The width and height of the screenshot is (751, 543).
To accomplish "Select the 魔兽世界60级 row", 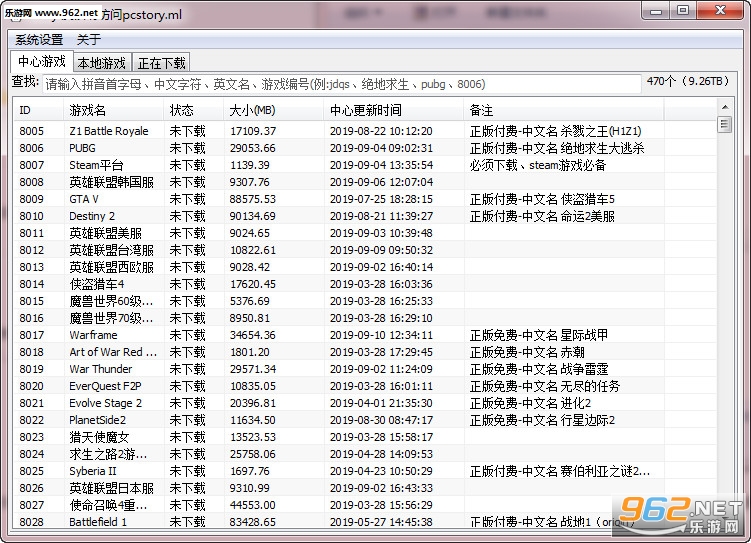I will (x=365, y=301).
